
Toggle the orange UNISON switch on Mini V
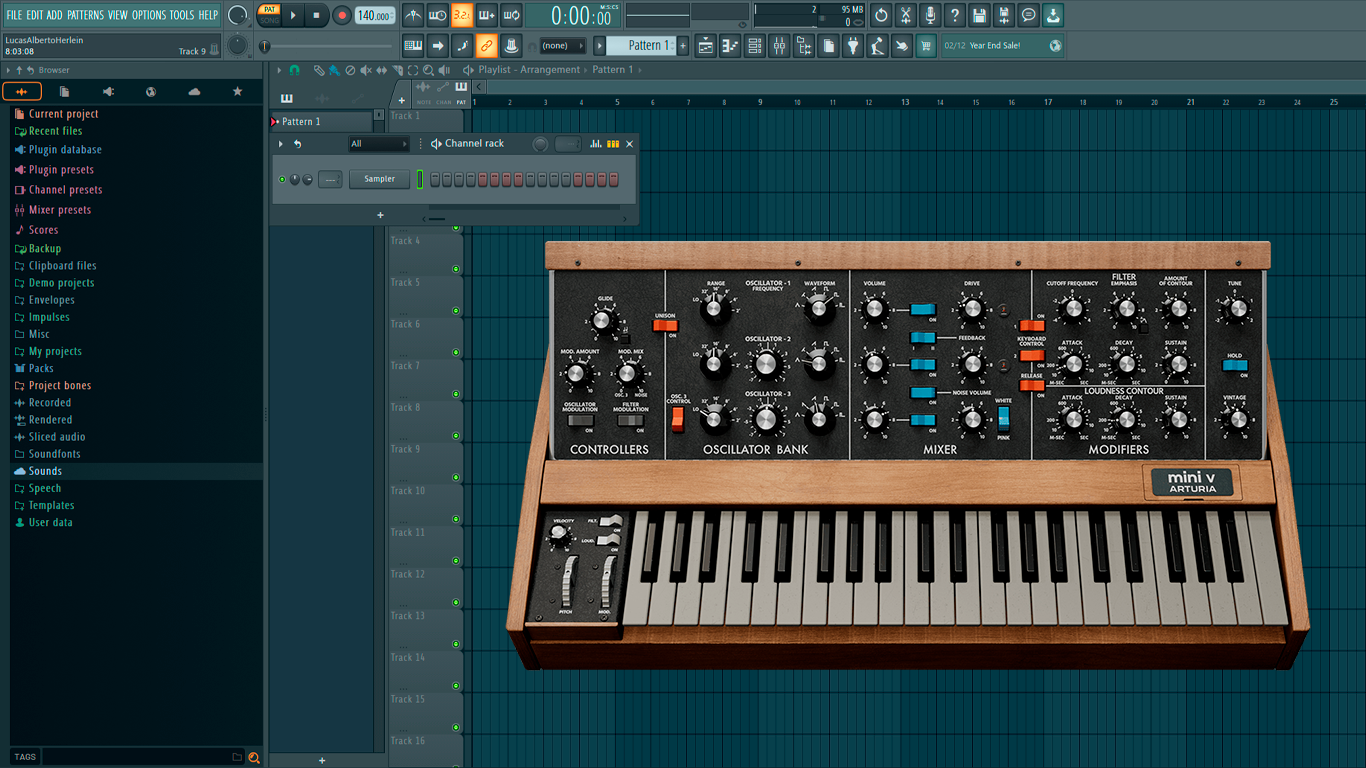[665, 325]
